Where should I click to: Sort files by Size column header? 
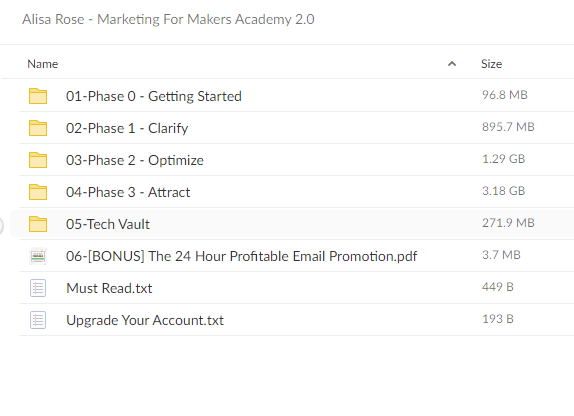tap(491, 64)
